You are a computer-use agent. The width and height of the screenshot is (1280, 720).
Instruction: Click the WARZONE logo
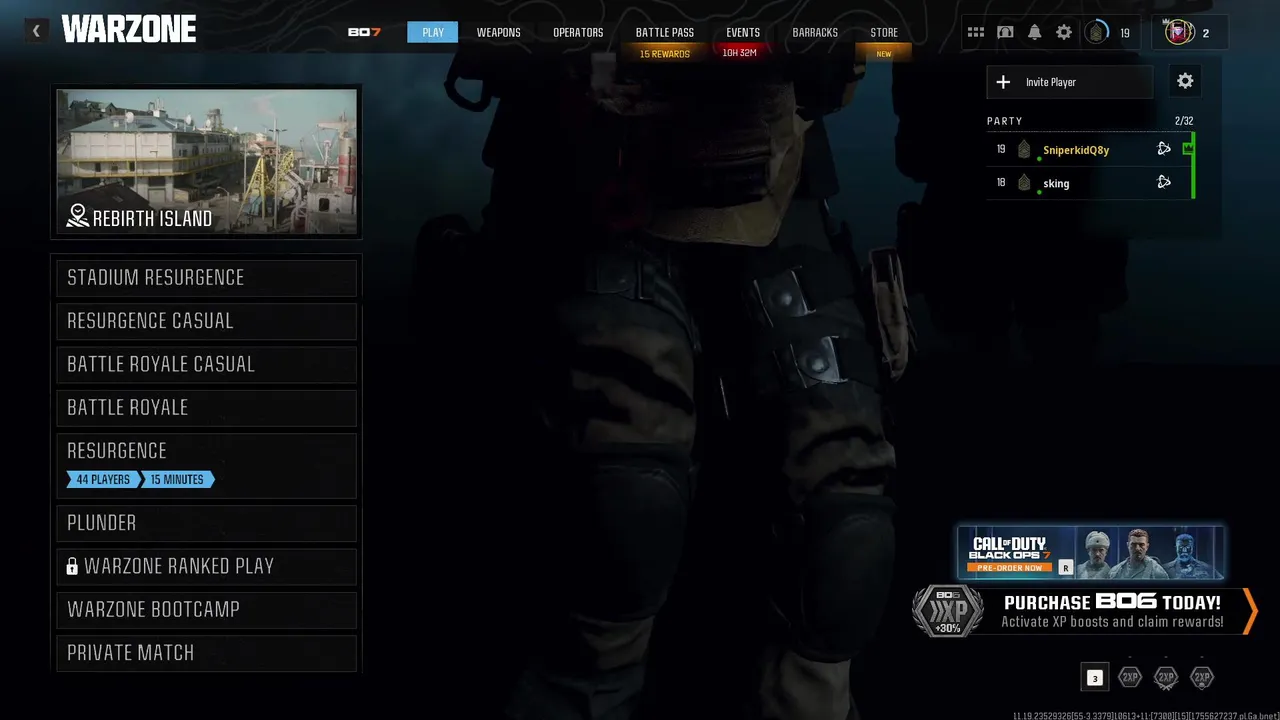pyautogui.click(x=129, y=30)
